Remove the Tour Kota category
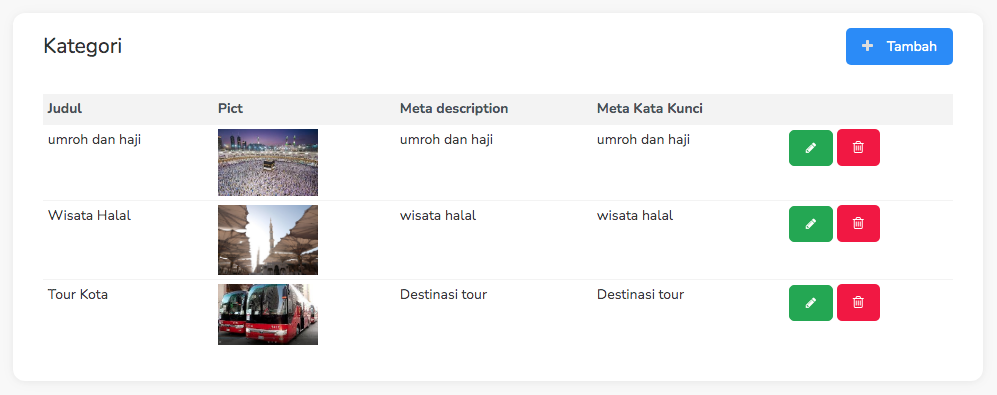Screen dimensions: 997x395 click(858, 302)
